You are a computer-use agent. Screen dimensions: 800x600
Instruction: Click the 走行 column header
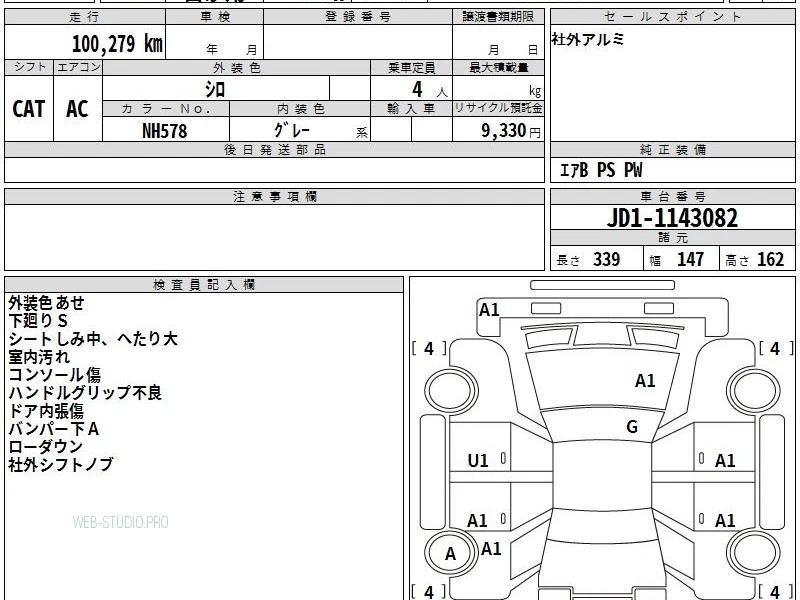point(84,16)
